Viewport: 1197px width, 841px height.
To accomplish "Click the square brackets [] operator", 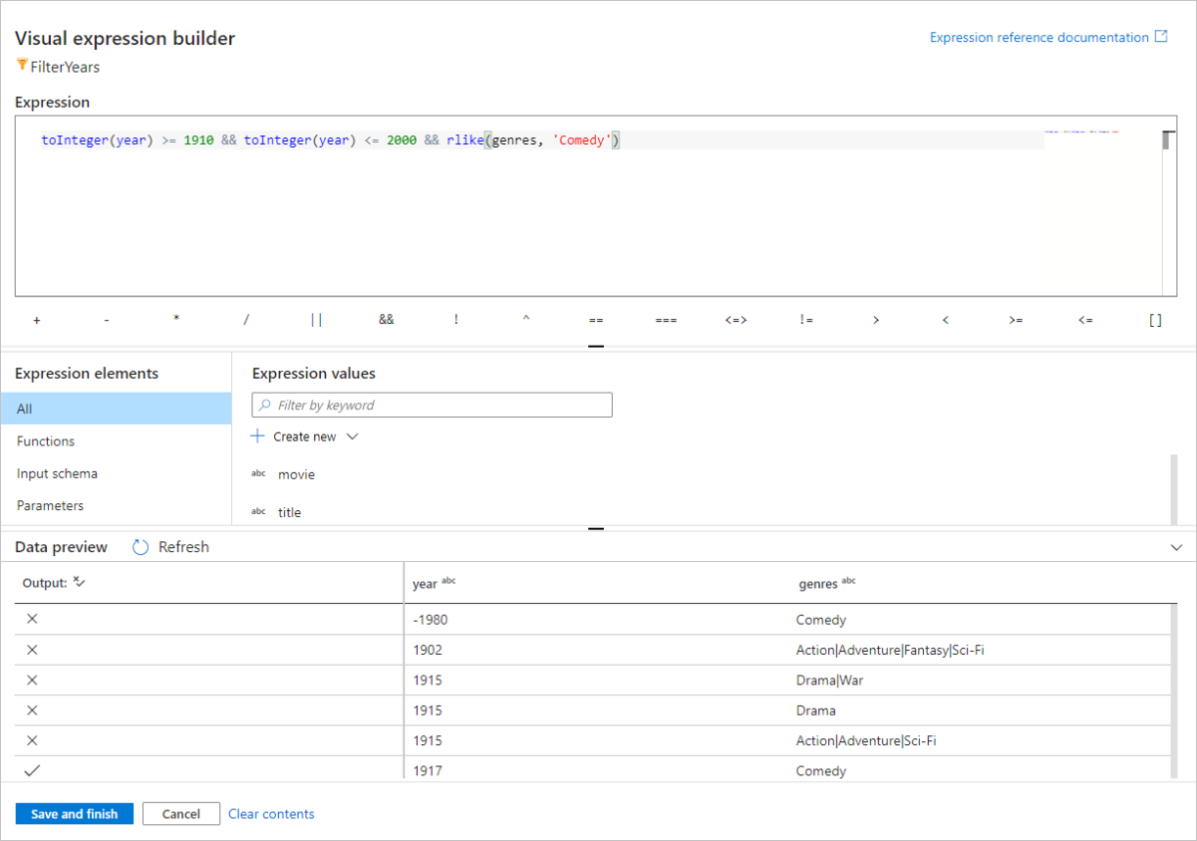I will tap(1155, 320).
